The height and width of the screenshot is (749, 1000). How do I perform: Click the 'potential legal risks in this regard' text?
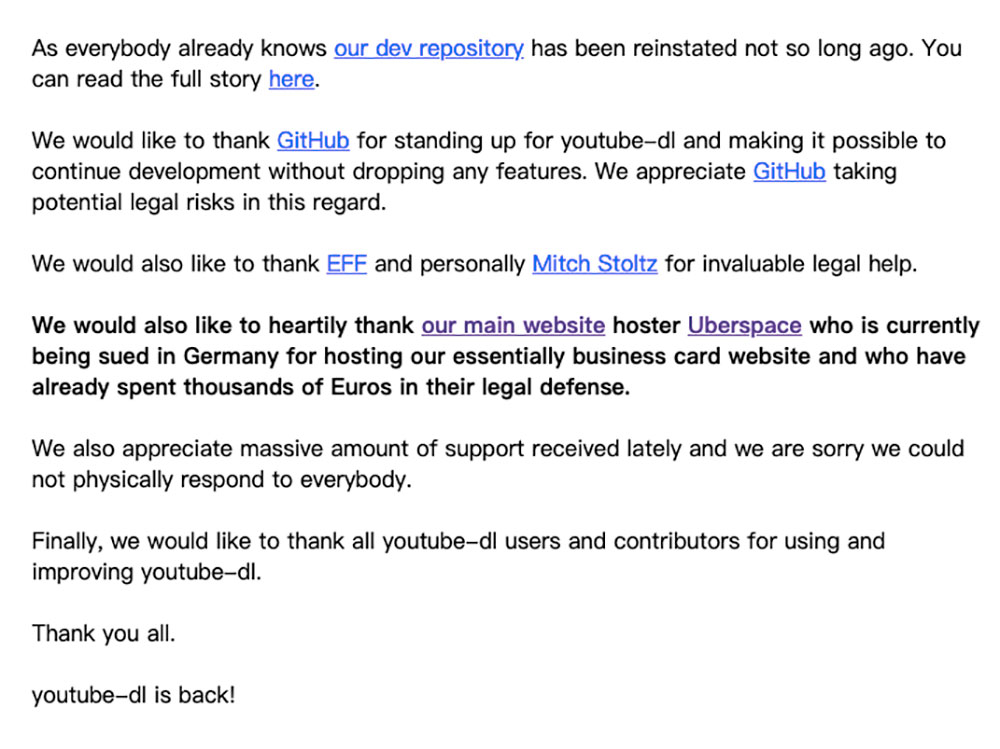click(x=208, y=202)
